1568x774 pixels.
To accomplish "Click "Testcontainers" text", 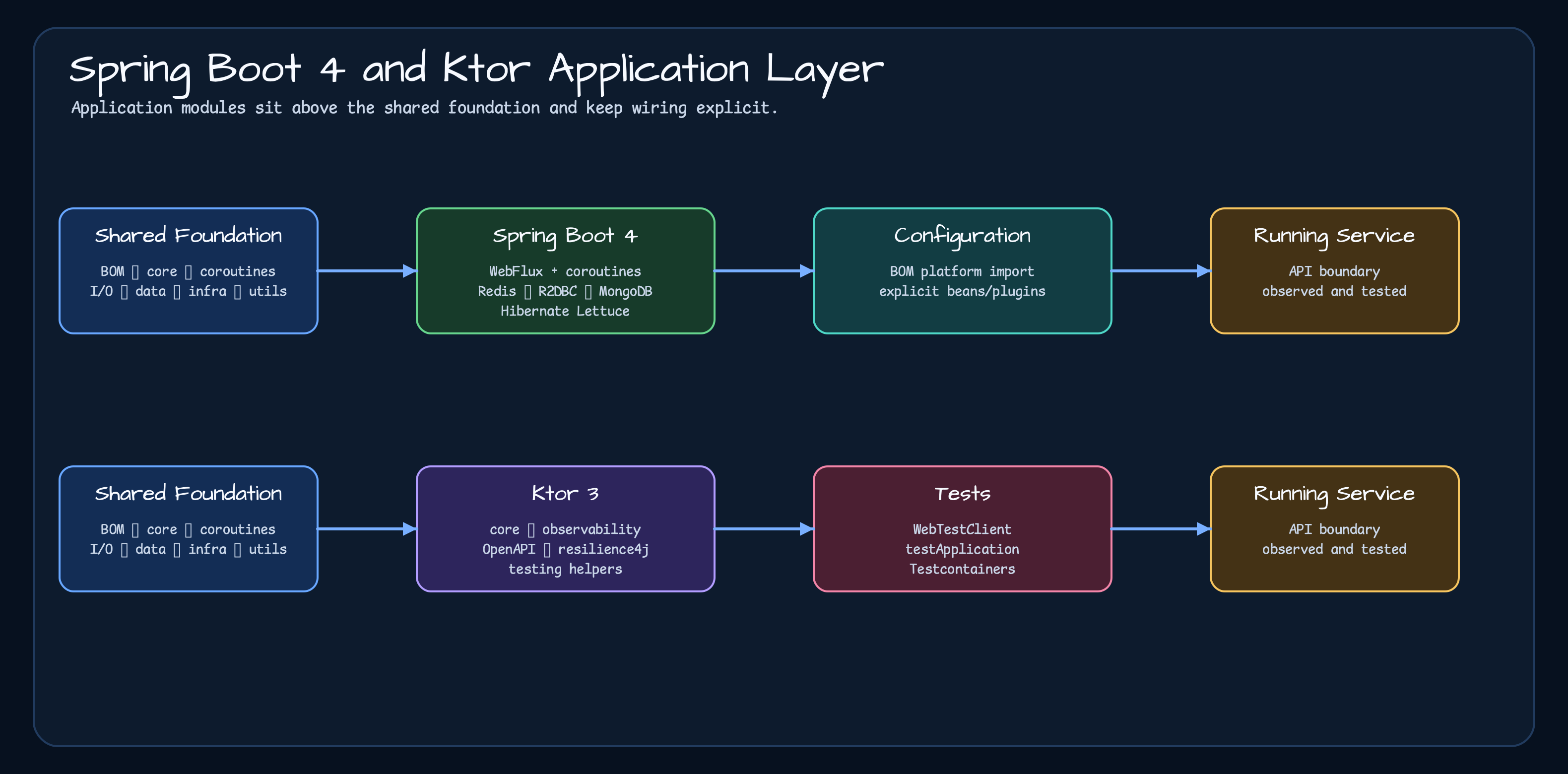I will click(x=962, y=569).
